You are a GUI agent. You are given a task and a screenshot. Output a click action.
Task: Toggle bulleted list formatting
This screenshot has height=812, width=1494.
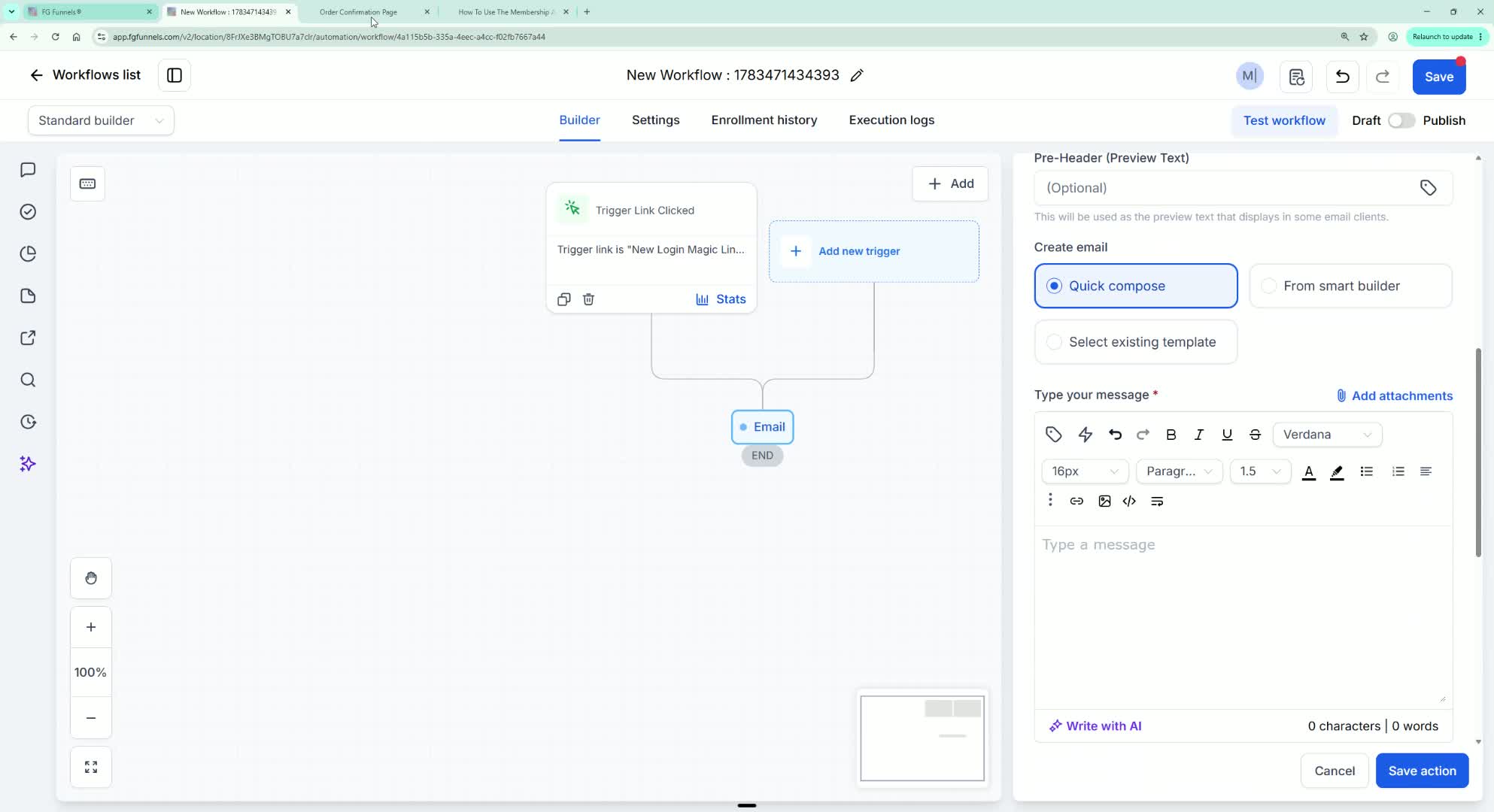tap(1367, 471)
